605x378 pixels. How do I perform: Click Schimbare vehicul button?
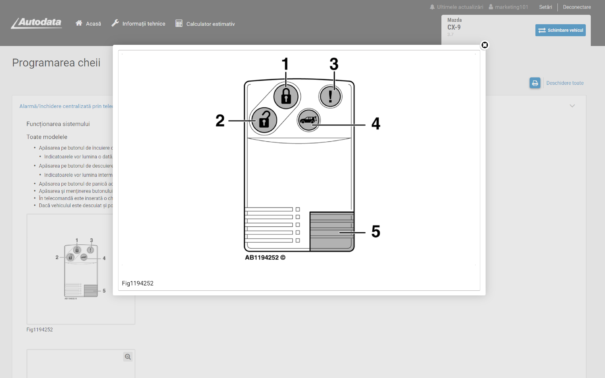tap(560, 30)
